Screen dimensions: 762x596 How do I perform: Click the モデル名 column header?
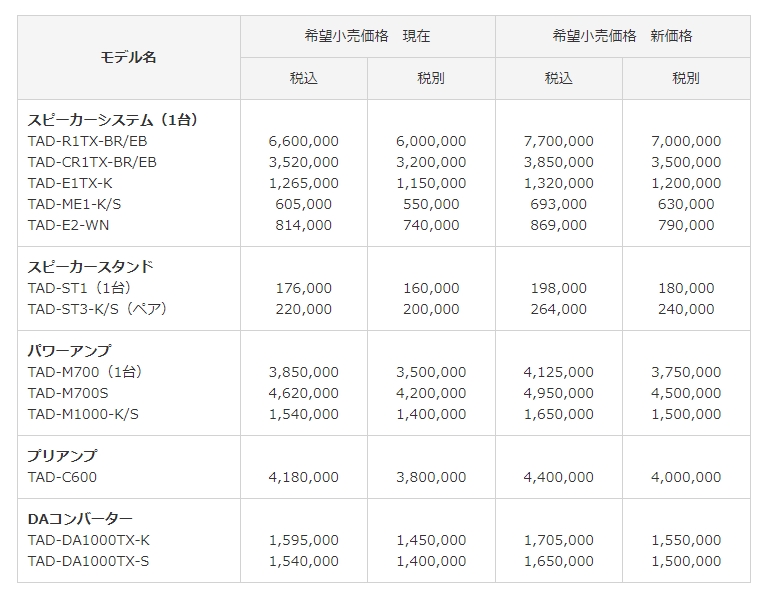tap(128, 58)
